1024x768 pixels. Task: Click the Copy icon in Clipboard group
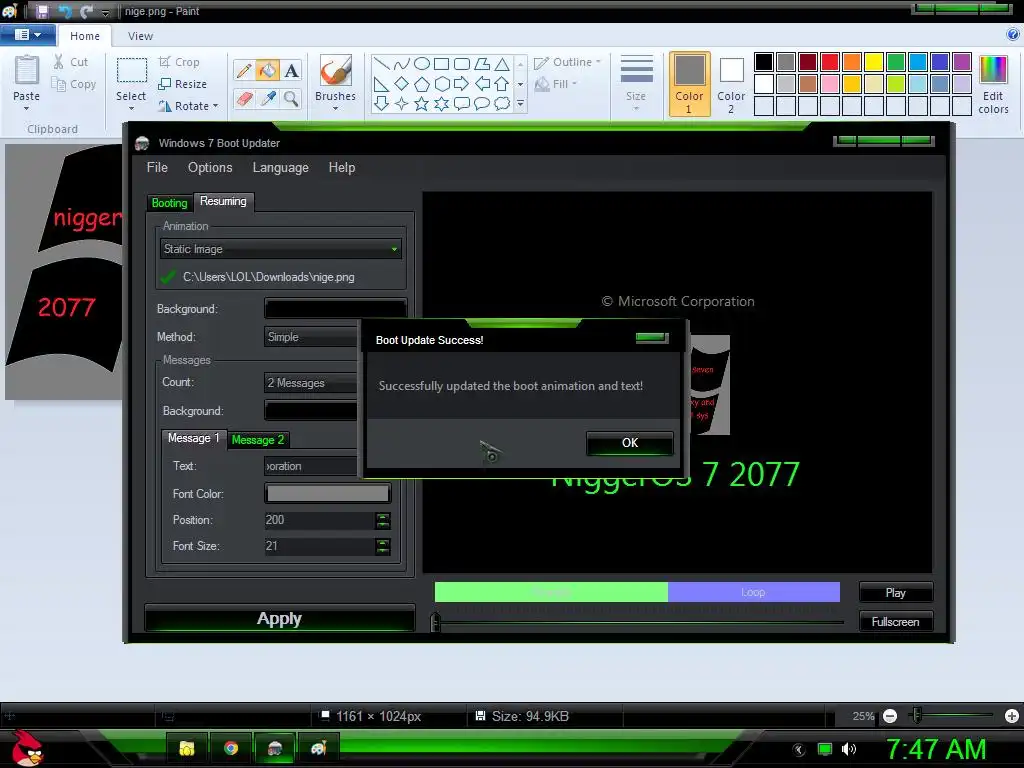(x=59, y=84)
